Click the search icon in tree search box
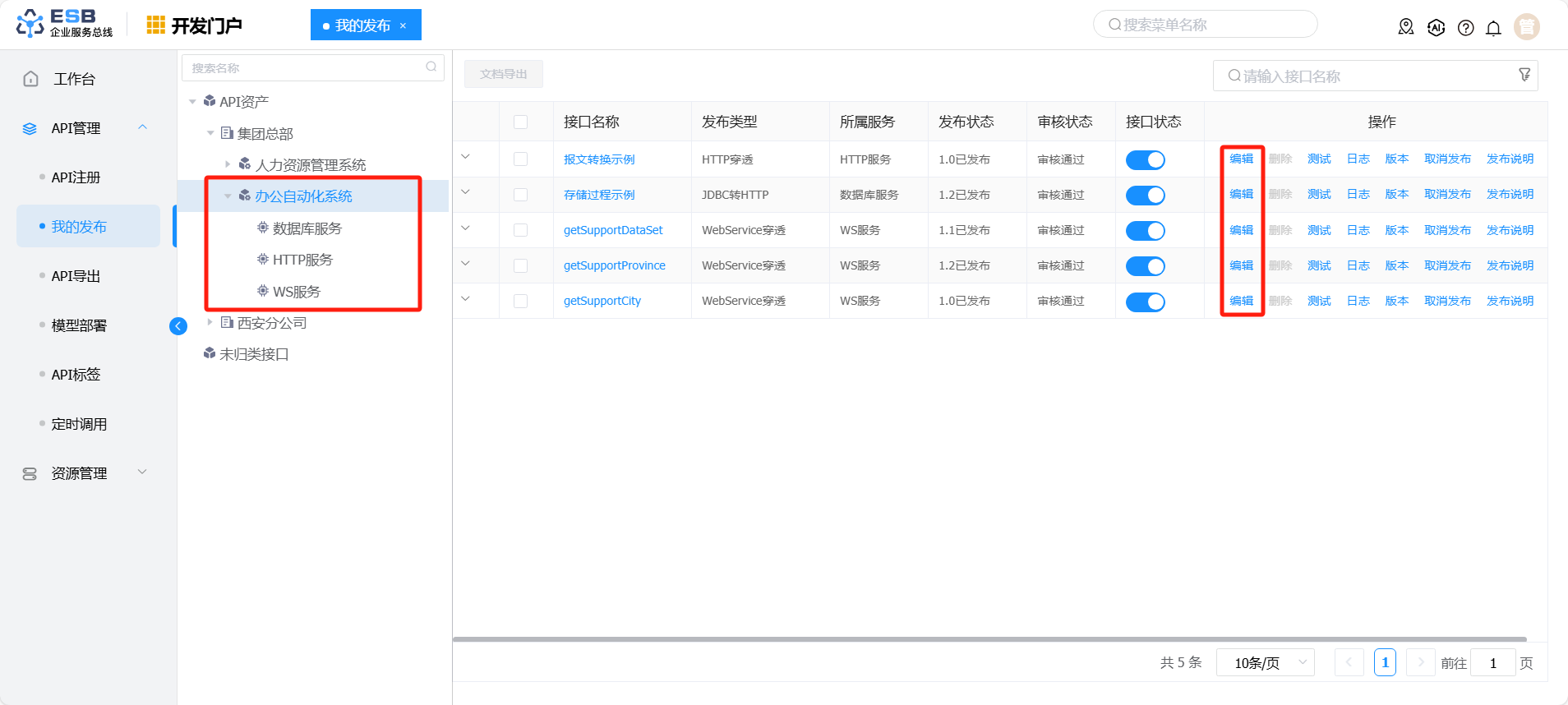The height and width of the screenshot is (705, 1568). click(x=431, y=67)
